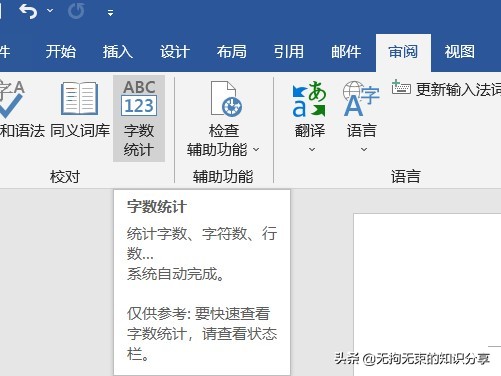This screenshot has width=501, height=376.
Task: Click the greyed Redo icon
Action: pyautogui.click(x=76, y=12)
